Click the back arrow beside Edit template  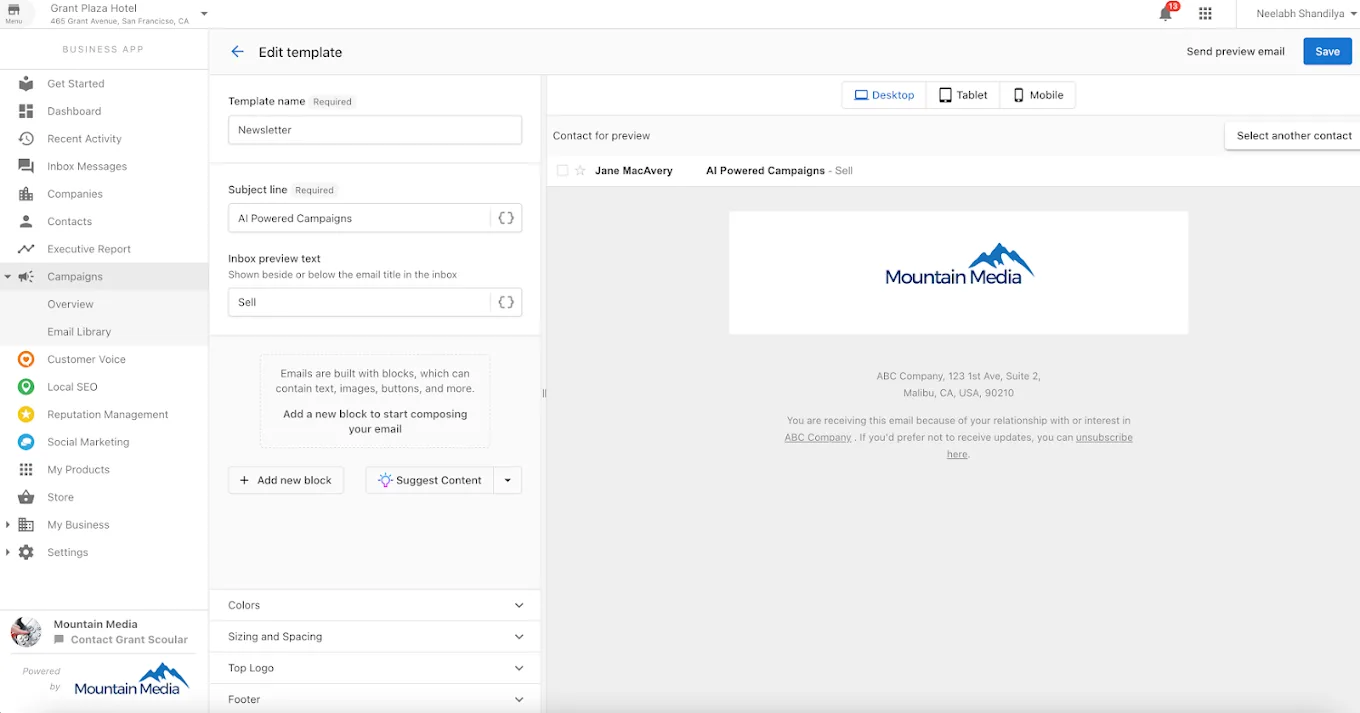[237, 52]
